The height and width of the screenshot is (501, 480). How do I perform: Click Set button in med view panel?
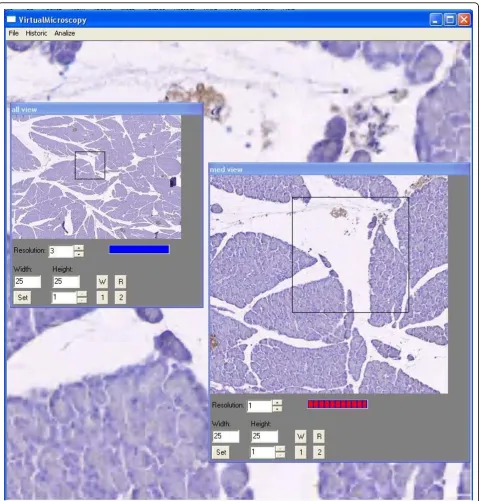coord(221,452)
